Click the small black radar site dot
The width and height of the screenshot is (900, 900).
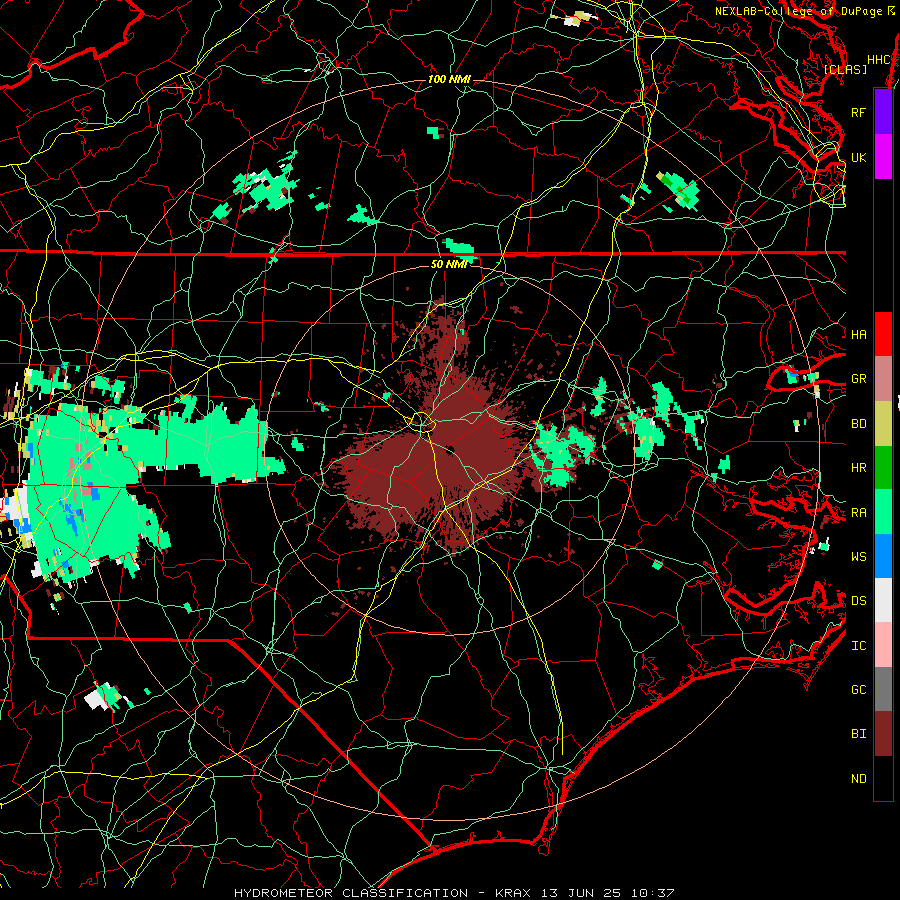tap(451, 449)
